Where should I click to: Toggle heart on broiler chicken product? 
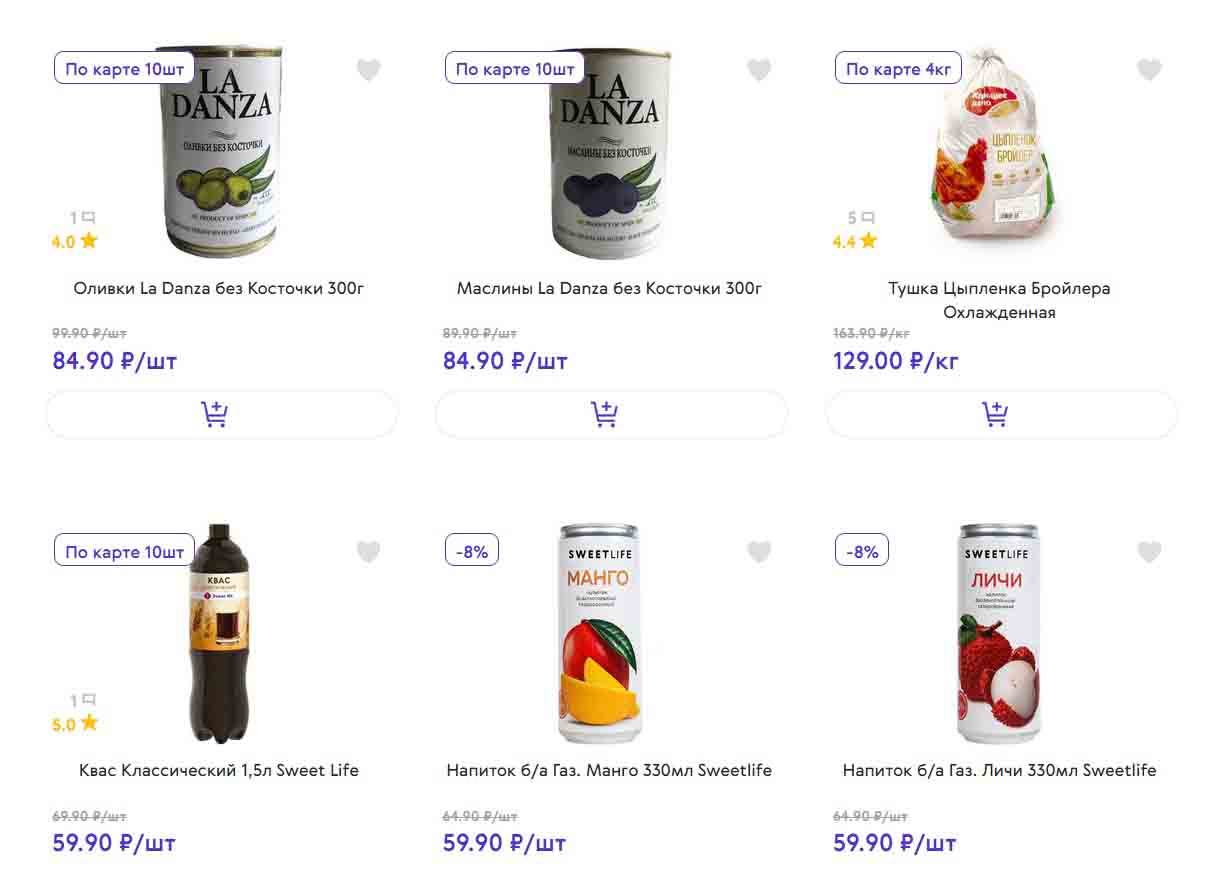[x=1149, y=70]
